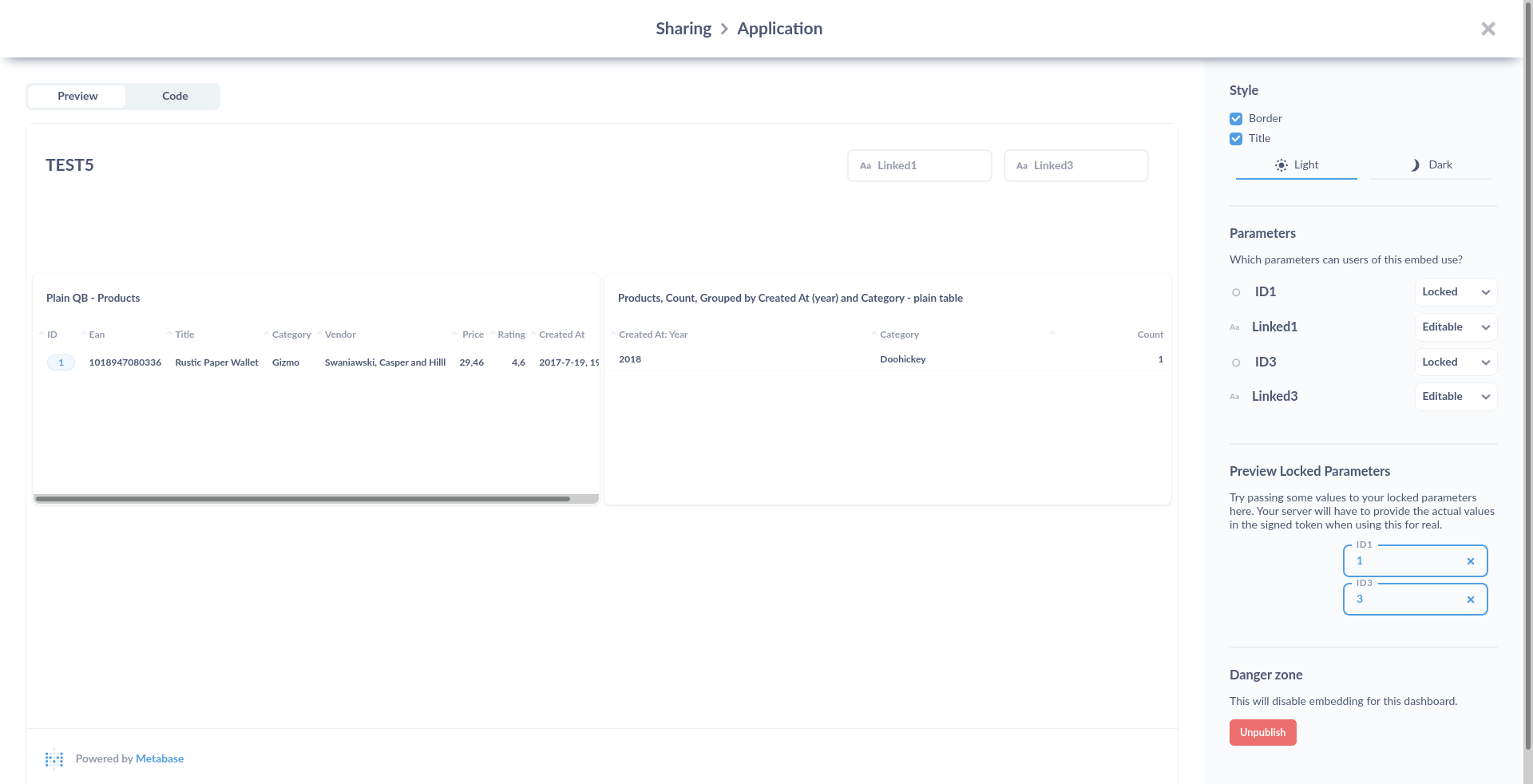Open the Editable dropdown for Linked1
1533x784 pixels.
1455,327
